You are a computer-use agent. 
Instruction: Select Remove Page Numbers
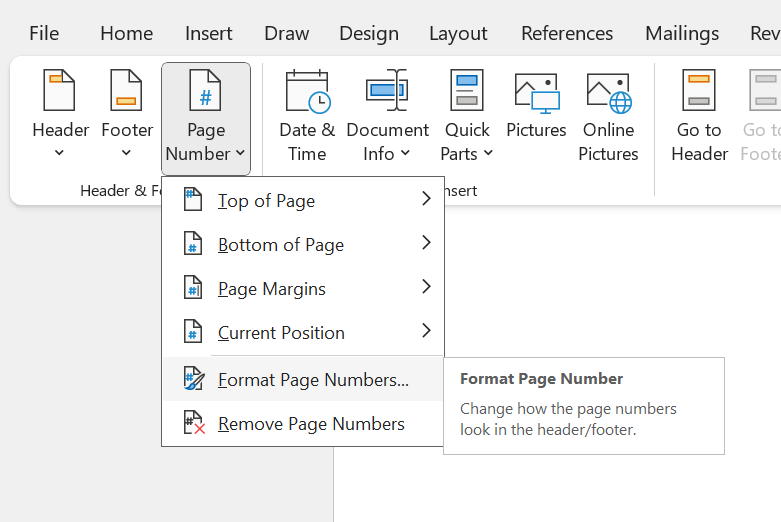[x=303, y=423]
